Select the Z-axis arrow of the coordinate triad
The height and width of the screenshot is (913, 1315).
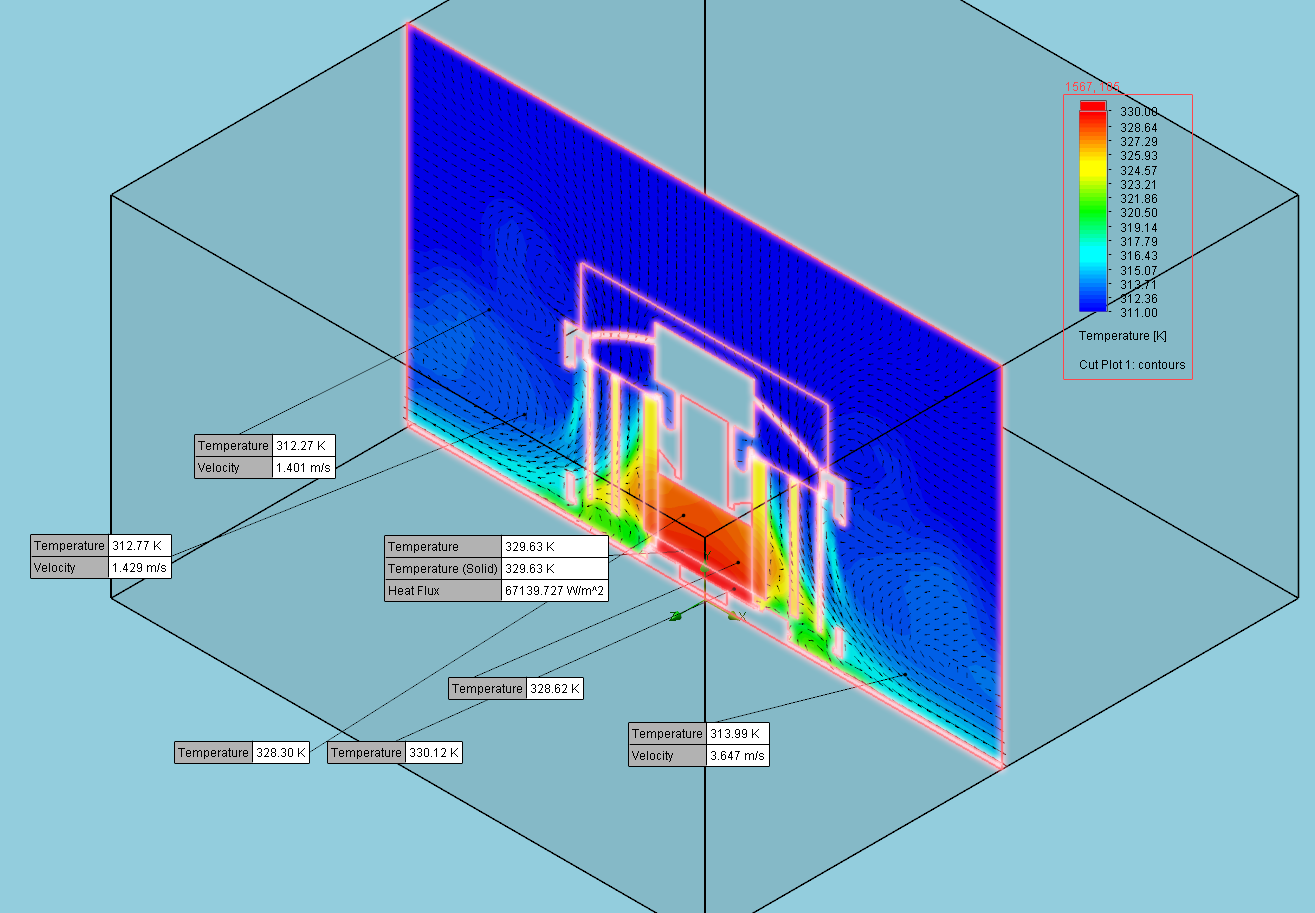[676, 616]
